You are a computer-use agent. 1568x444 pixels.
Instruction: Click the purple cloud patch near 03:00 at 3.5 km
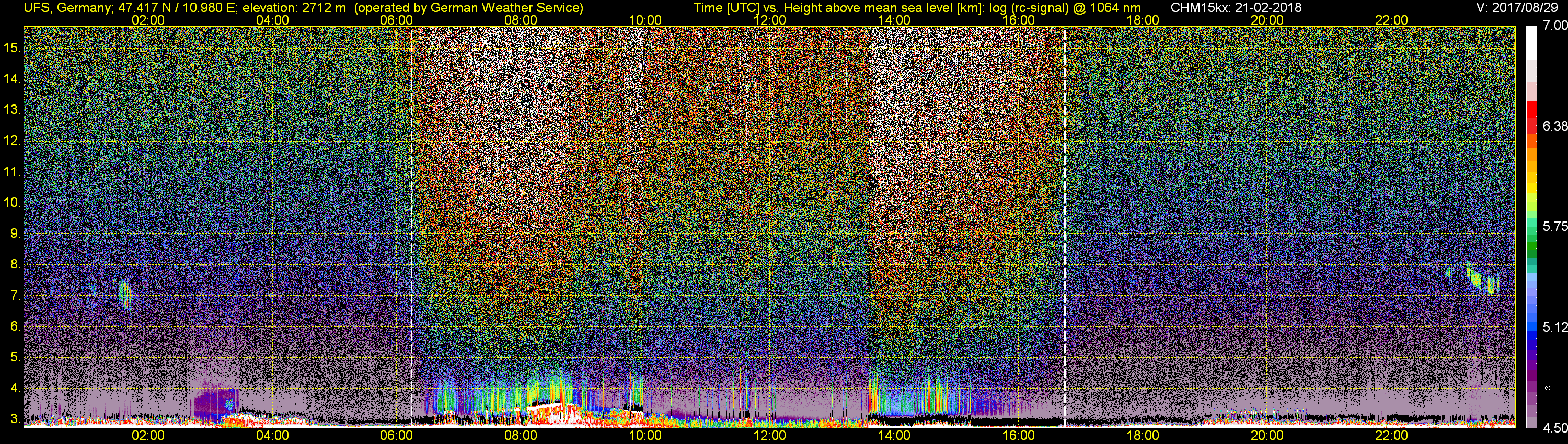[x=216, y=403]
